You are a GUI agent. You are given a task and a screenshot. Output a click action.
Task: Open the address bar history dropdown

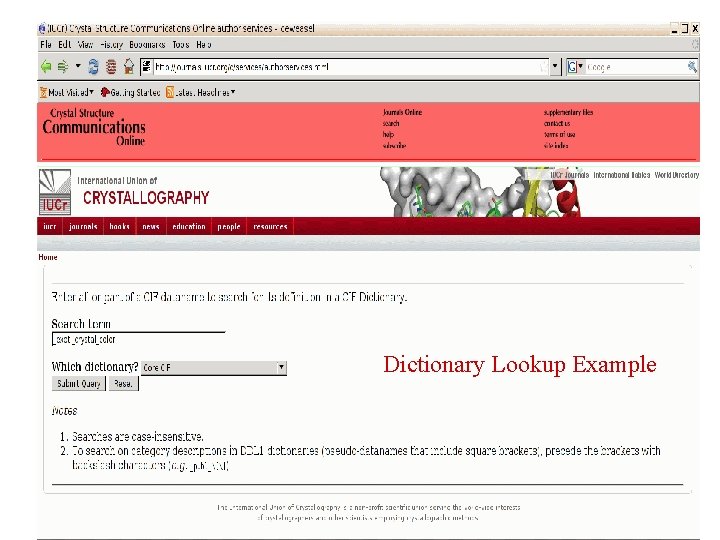coord(555,67)
